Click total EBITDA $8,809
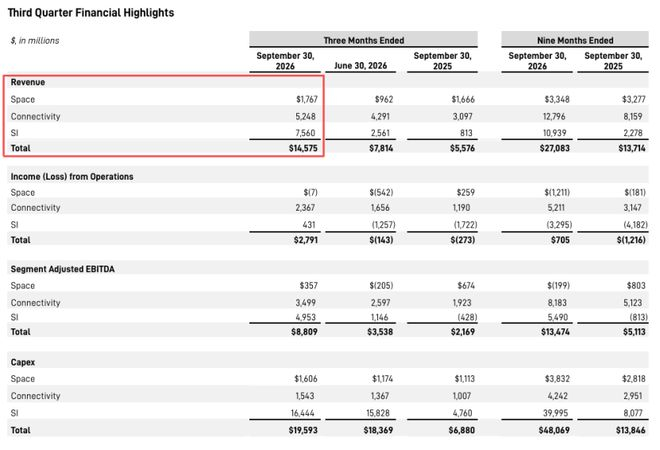The width and height of the screenshot is (660, 450). click(304, 332)
